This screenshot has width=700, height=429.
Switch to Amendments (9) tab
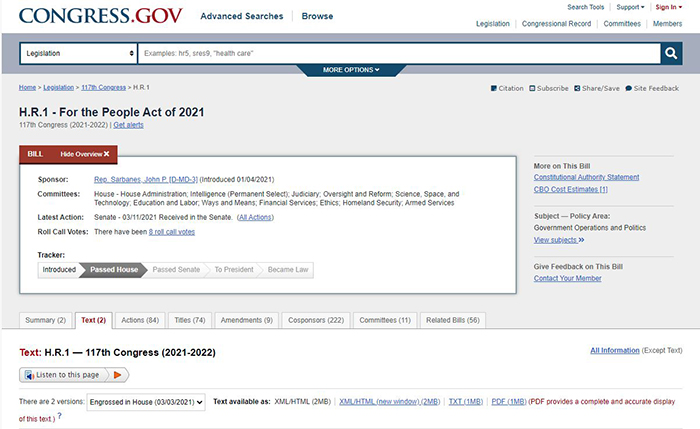pyautogui.click(x=246, y=320)
